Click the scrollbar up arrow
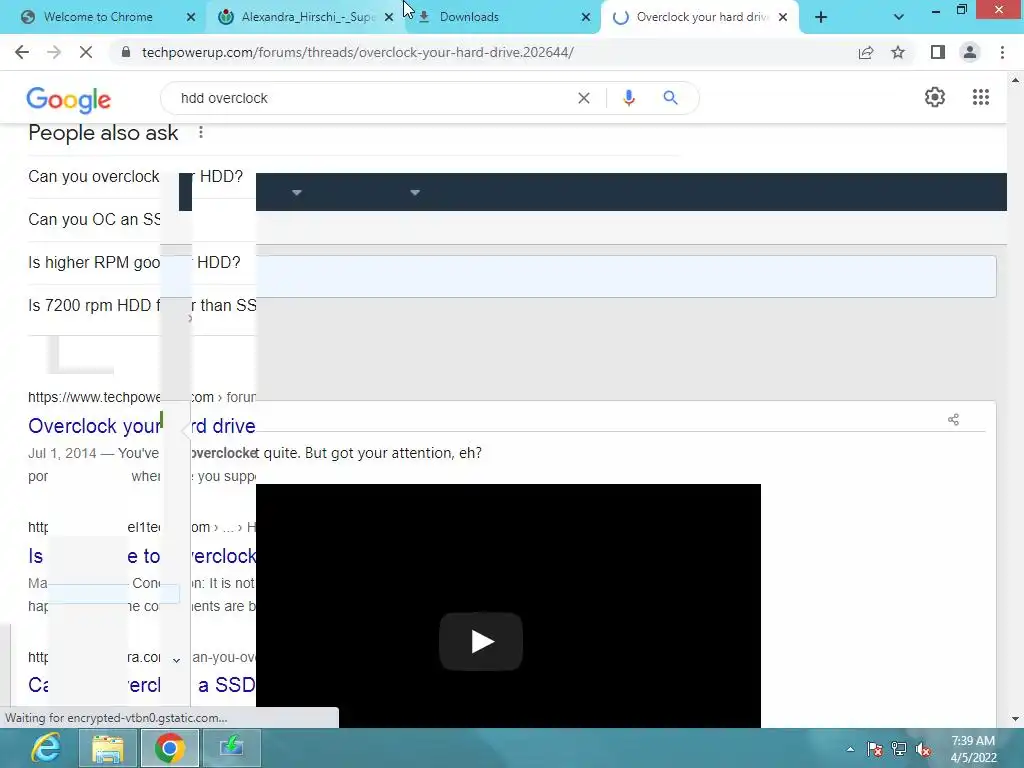The image size is (1024, 768). 1016,80
